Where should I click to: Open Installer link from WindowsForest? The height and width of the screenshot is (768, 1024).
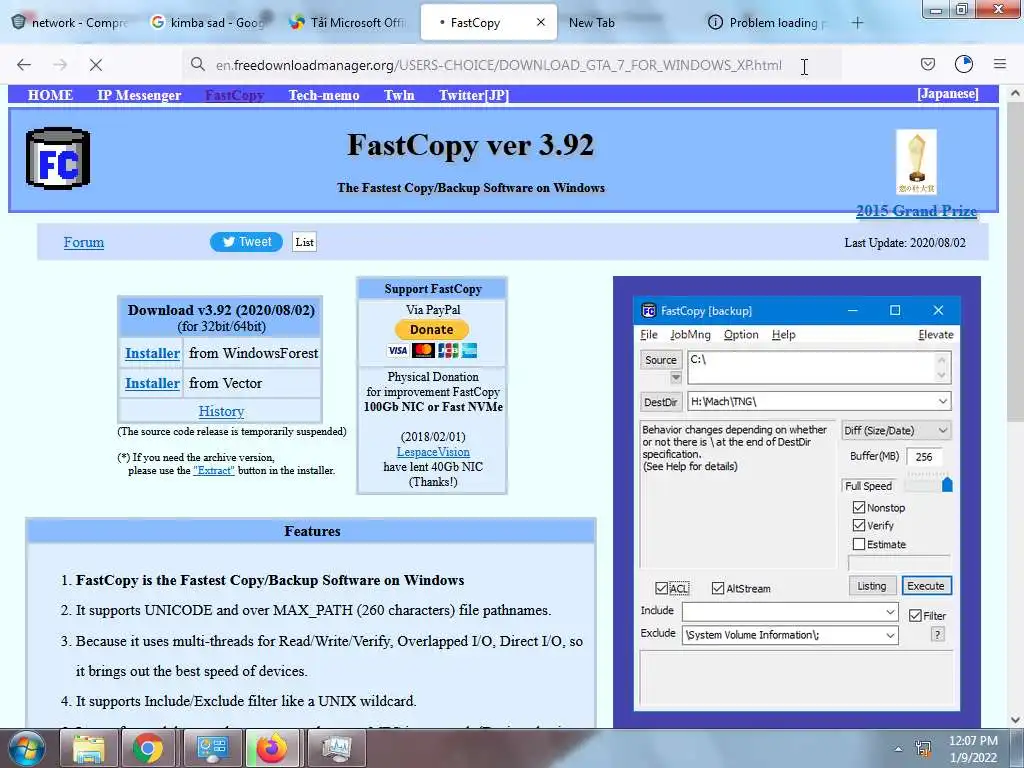[152, 353]
